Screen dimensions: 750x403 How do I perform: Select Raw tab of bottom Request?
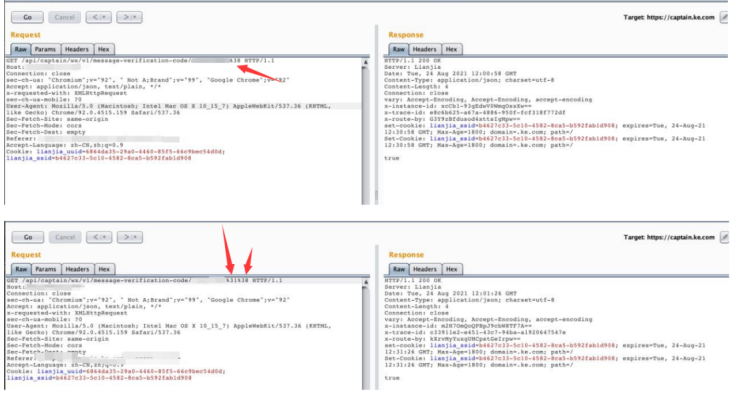21,269
